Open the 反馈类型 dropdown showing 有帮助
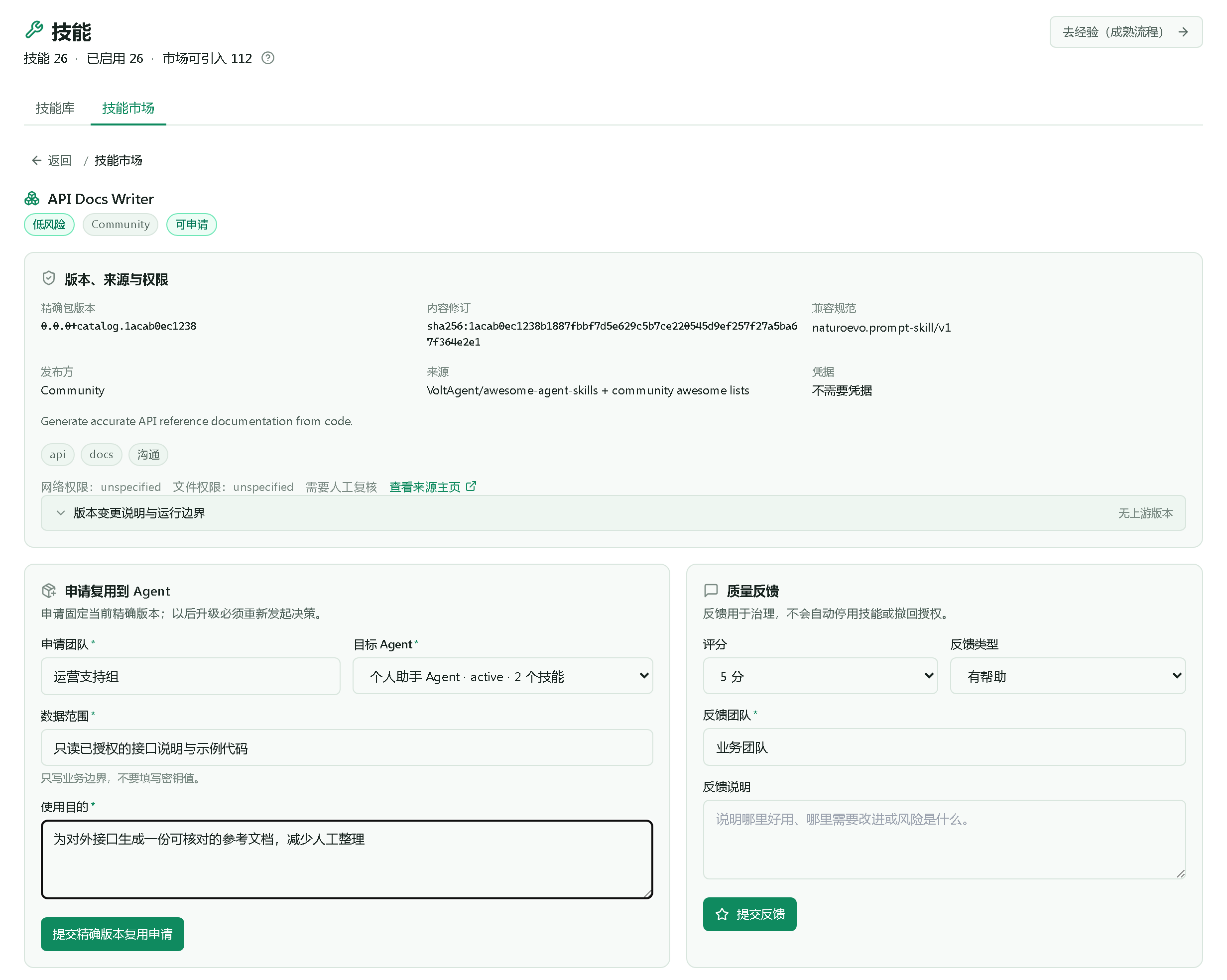This screenshot has width=1227, height=980. pyautogui.click(x=1068, y=676)
